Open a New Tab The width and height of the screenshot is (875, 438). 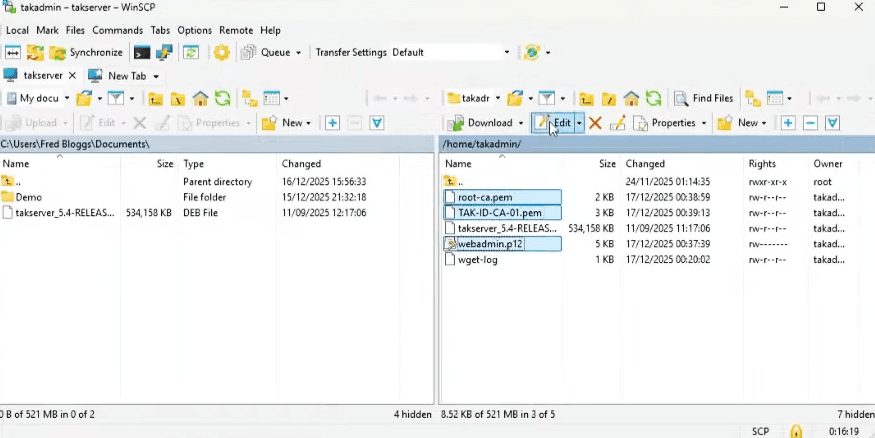[x=118, y=76]
